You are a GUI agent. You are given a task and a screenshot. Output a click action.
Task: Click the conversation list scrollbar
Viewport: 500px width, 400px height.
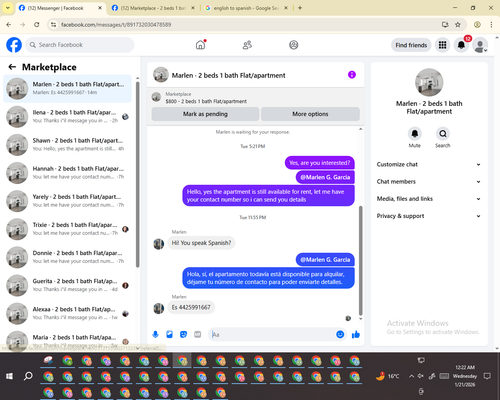click(138, 174)
